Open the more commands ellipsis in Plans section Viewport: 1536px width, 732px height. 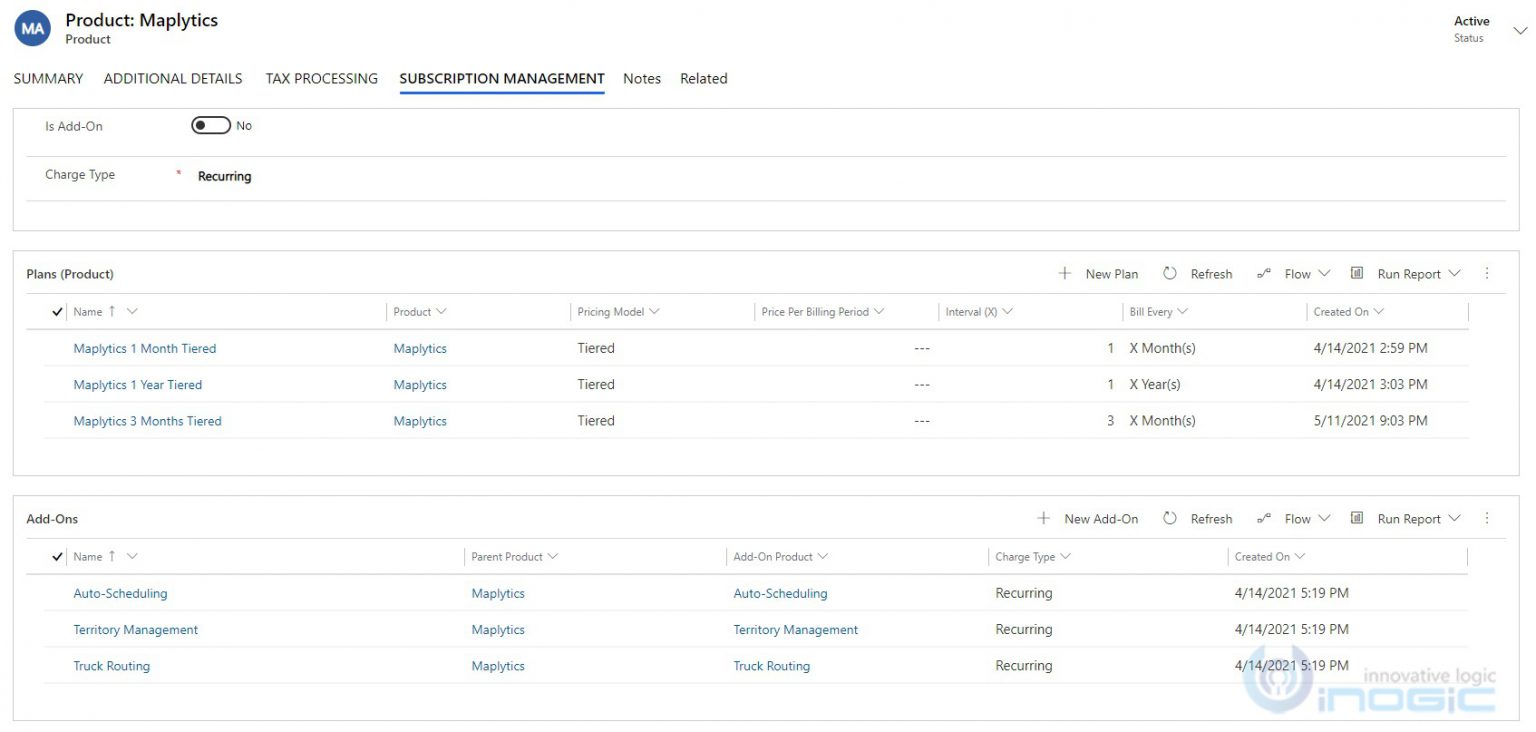(1487, 273)
